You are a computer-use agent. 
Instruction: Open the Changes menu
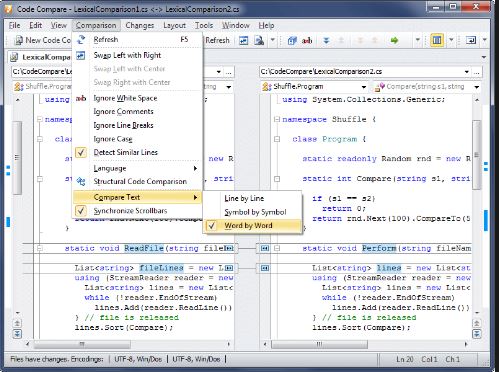click(x=140, y=25)
